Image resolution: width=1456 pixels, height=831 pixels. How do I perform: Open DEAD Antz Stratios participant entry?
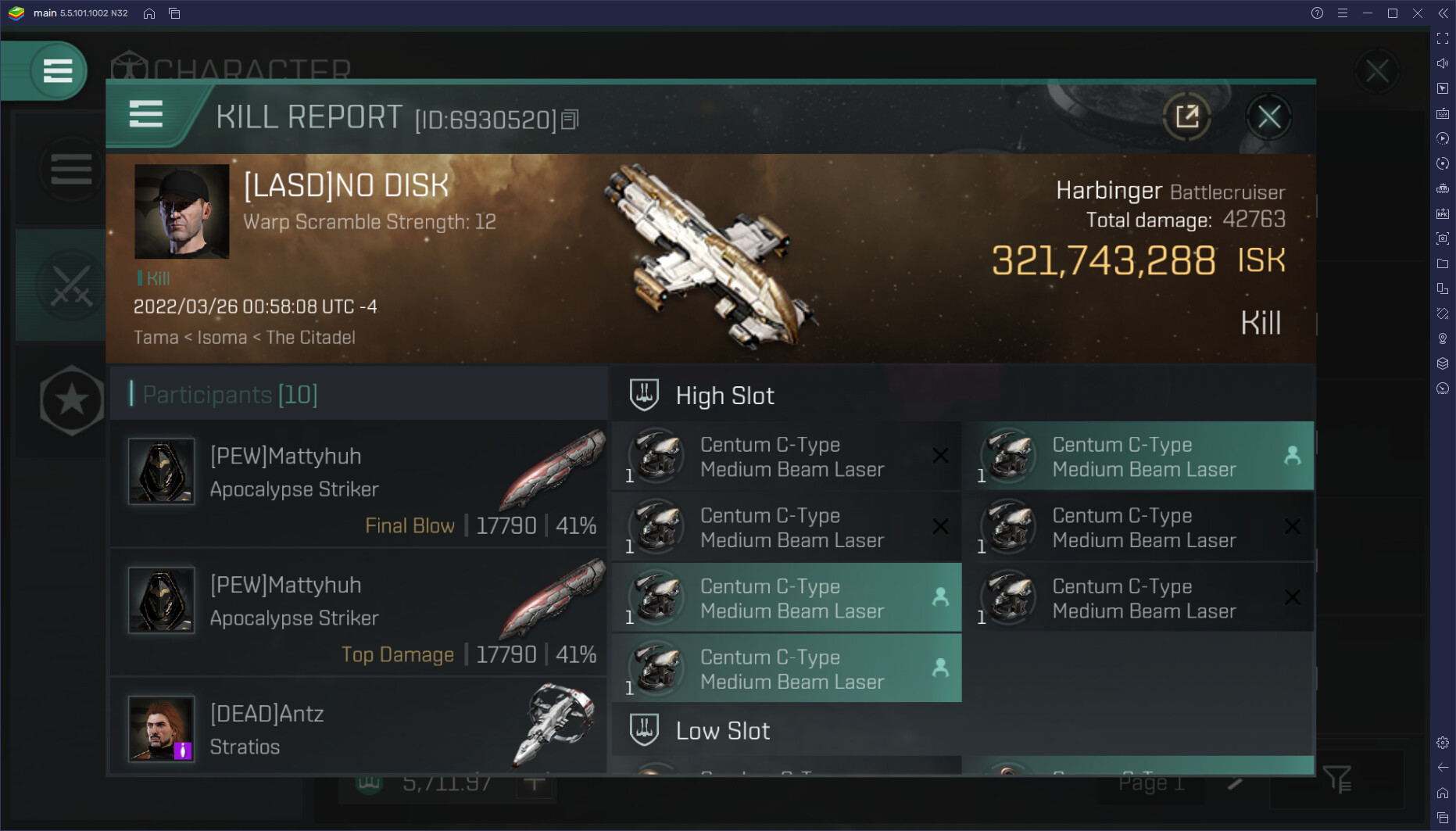[x=360, y=727]
